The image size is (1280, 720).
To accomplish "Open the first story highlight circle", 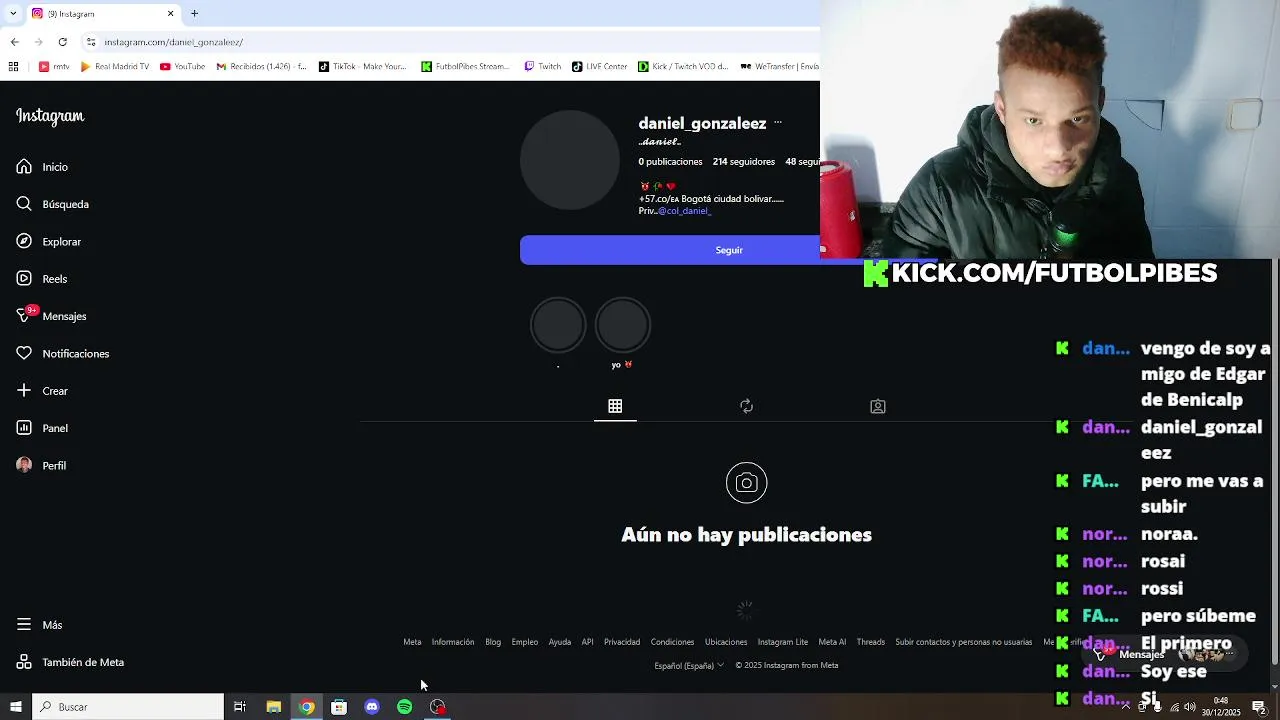I will pyautogui.click(x=558, y=325).
